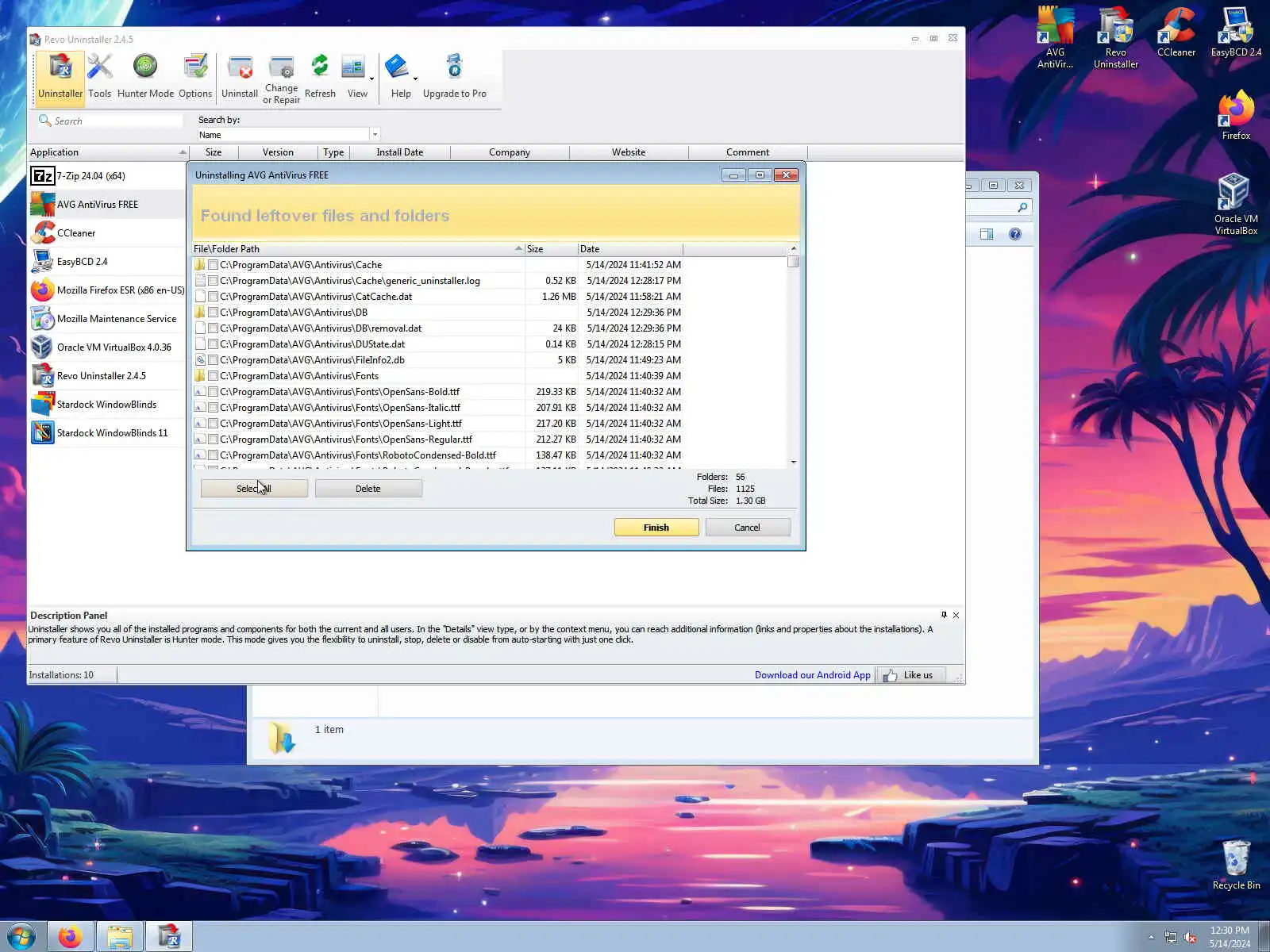Activate Hunter Mode
This screenshot has width=1270, height=952.
pyautogui.click(x=145, y=76)
